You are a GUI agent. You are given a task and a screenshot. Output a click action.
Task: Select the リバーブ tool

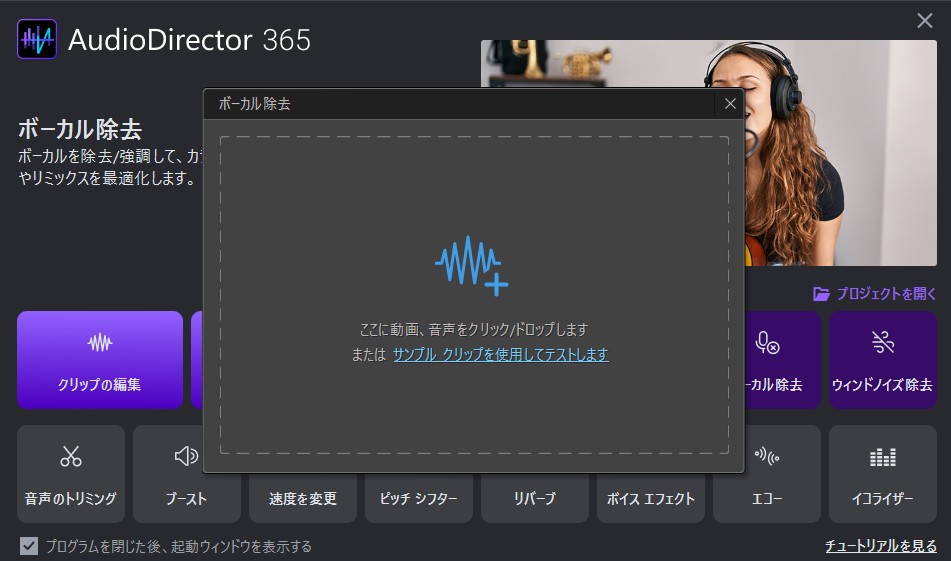[534, 498]
